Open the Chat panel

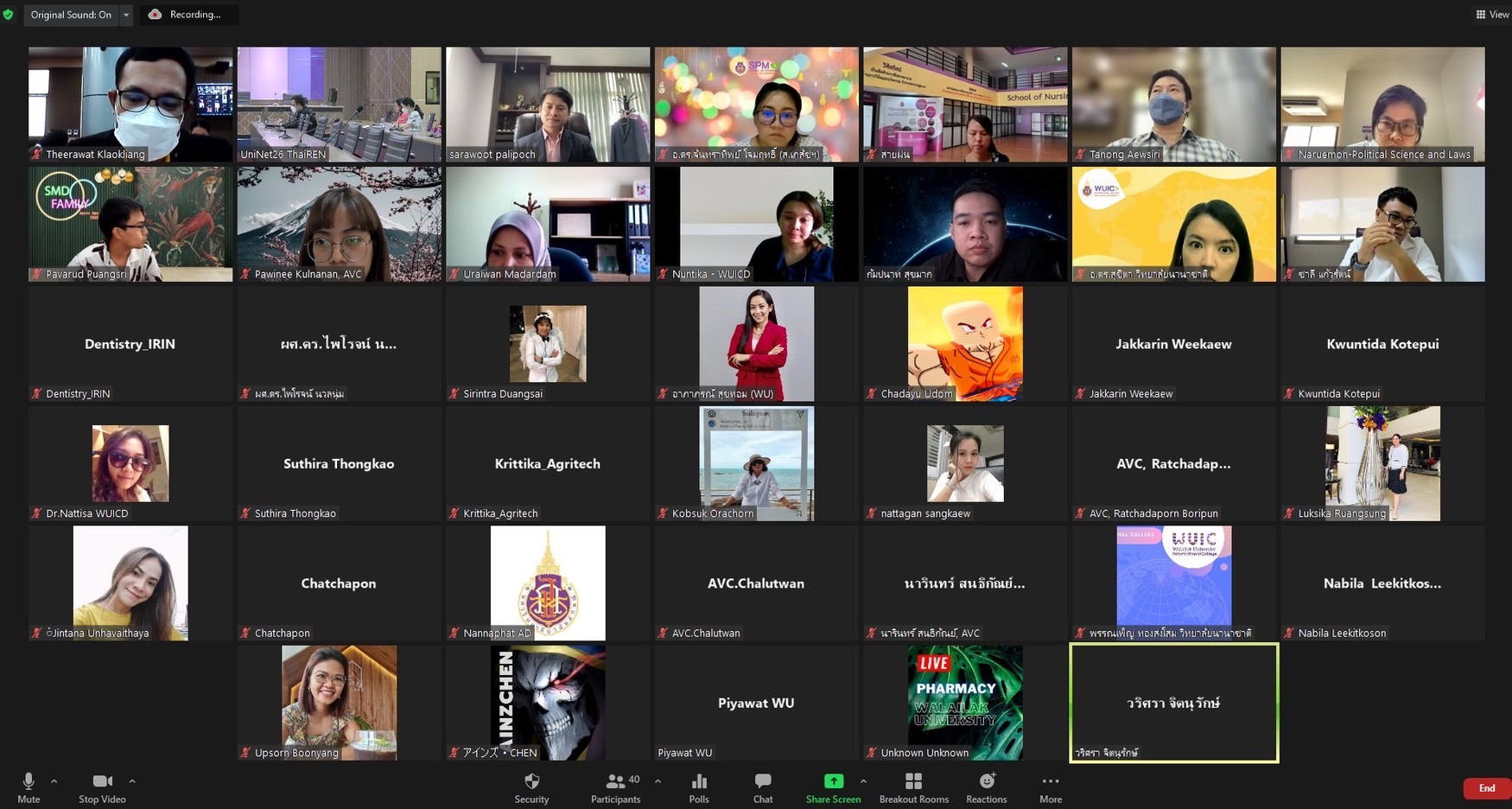(x=762, y=787)
